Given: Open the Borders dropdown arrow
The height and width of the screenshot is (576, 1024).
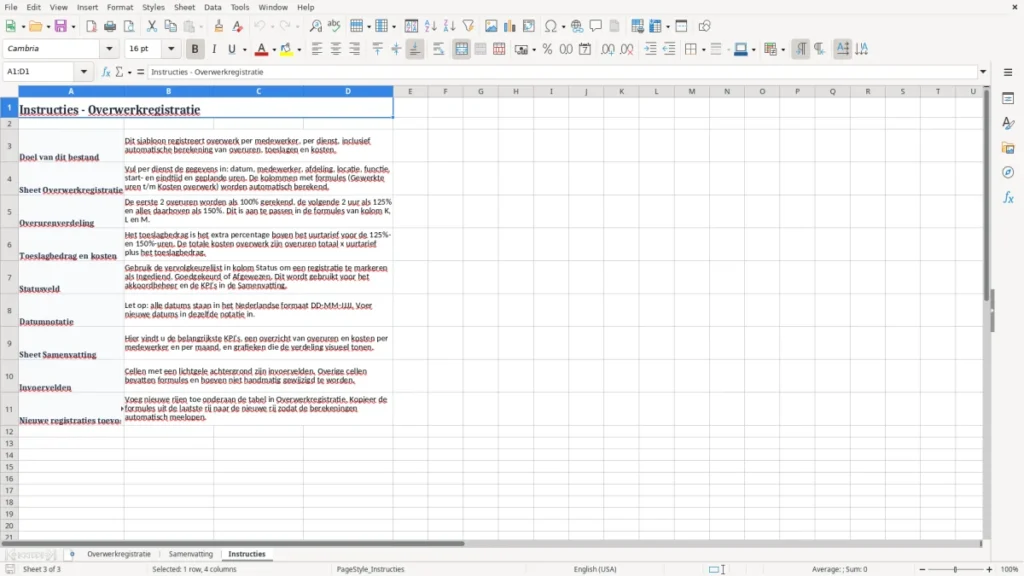Looking at the screenshot, I should click(703, 50).
